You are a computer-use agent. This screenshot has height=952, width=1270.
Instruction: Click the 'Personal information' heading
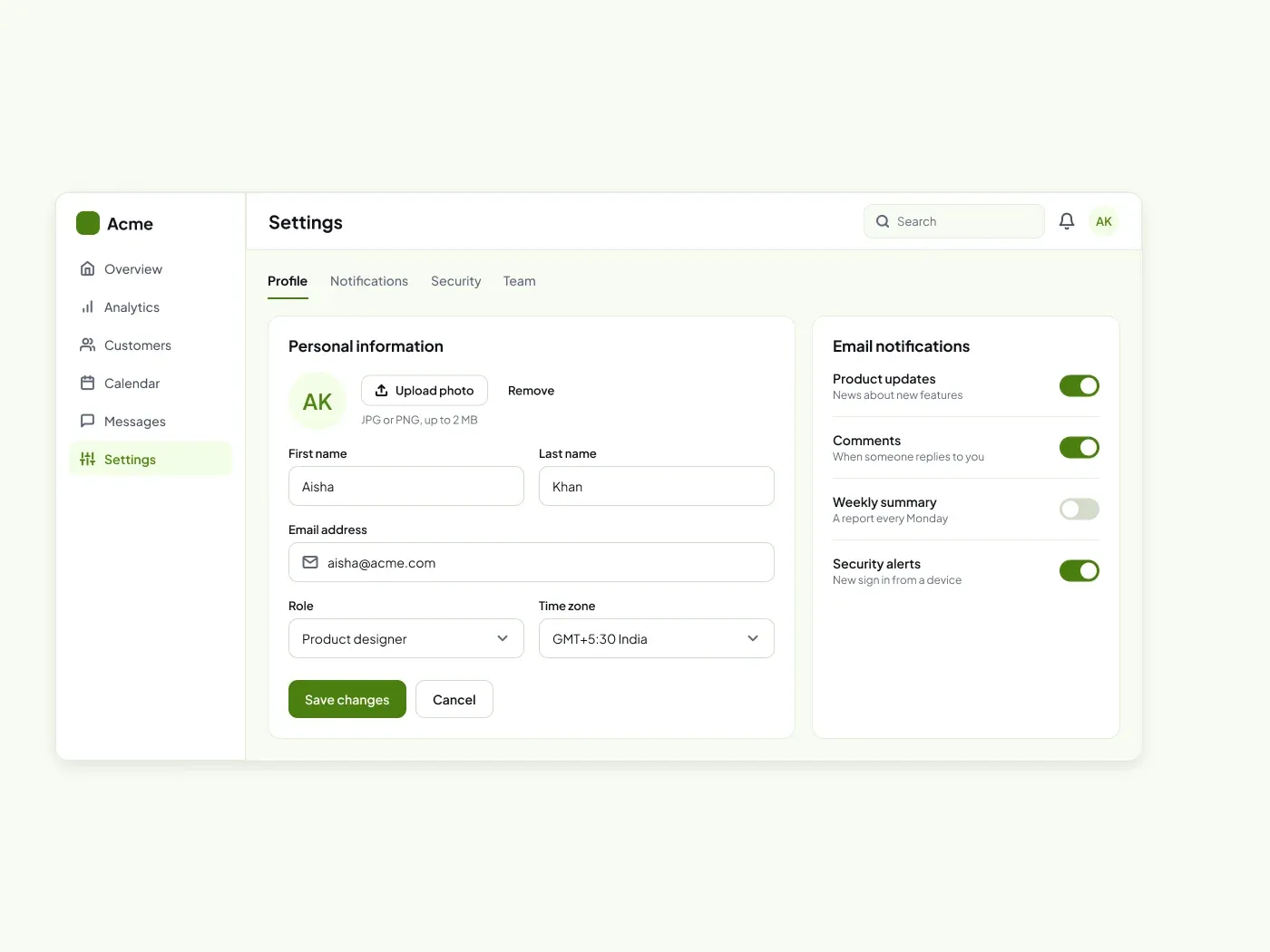[x=366, y=346]
